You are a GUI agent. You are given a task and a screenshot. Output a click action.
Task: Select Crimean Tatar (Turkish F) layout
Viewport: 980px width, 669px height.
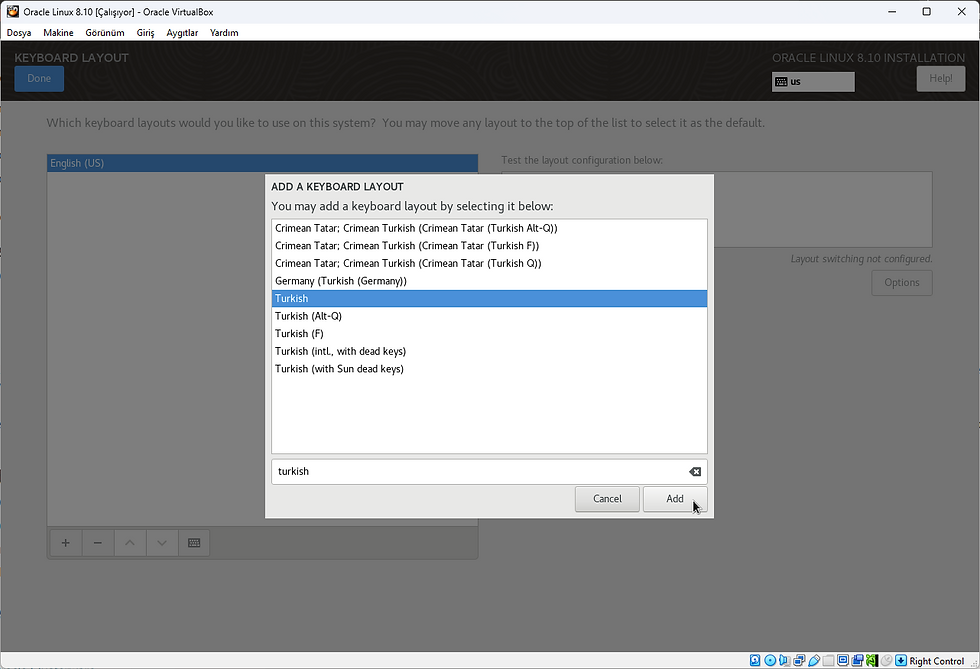pyautogui.click(x=489, y=246)
